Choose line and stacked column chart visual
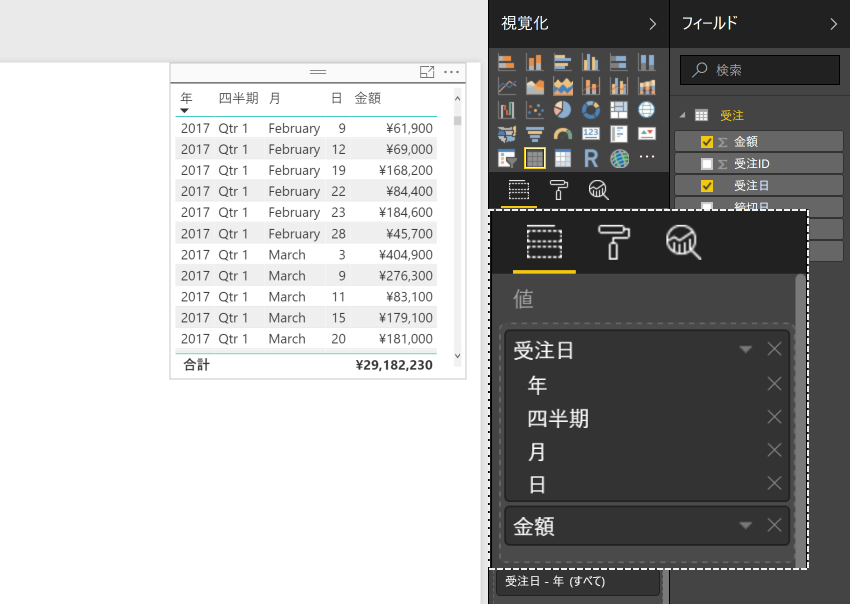The width and height of the screenshot is (850, 604). (x=590, y=86)
